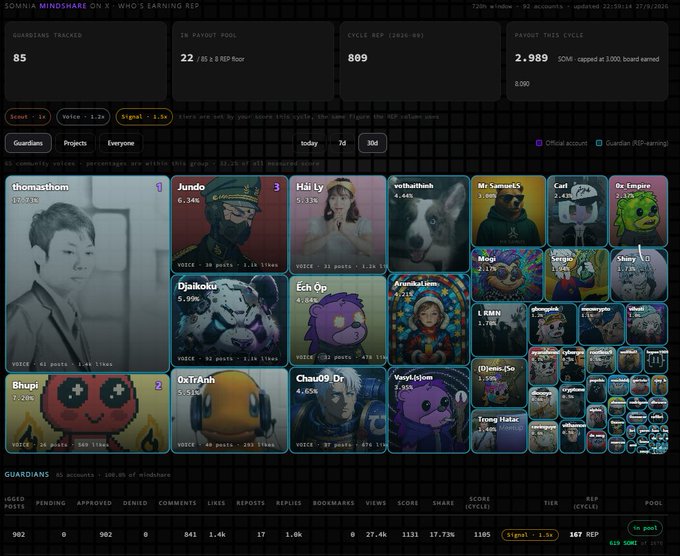The image size is (680, 556).
Task: Click the Guardians Tracked card showing 85
Action: 85,61
